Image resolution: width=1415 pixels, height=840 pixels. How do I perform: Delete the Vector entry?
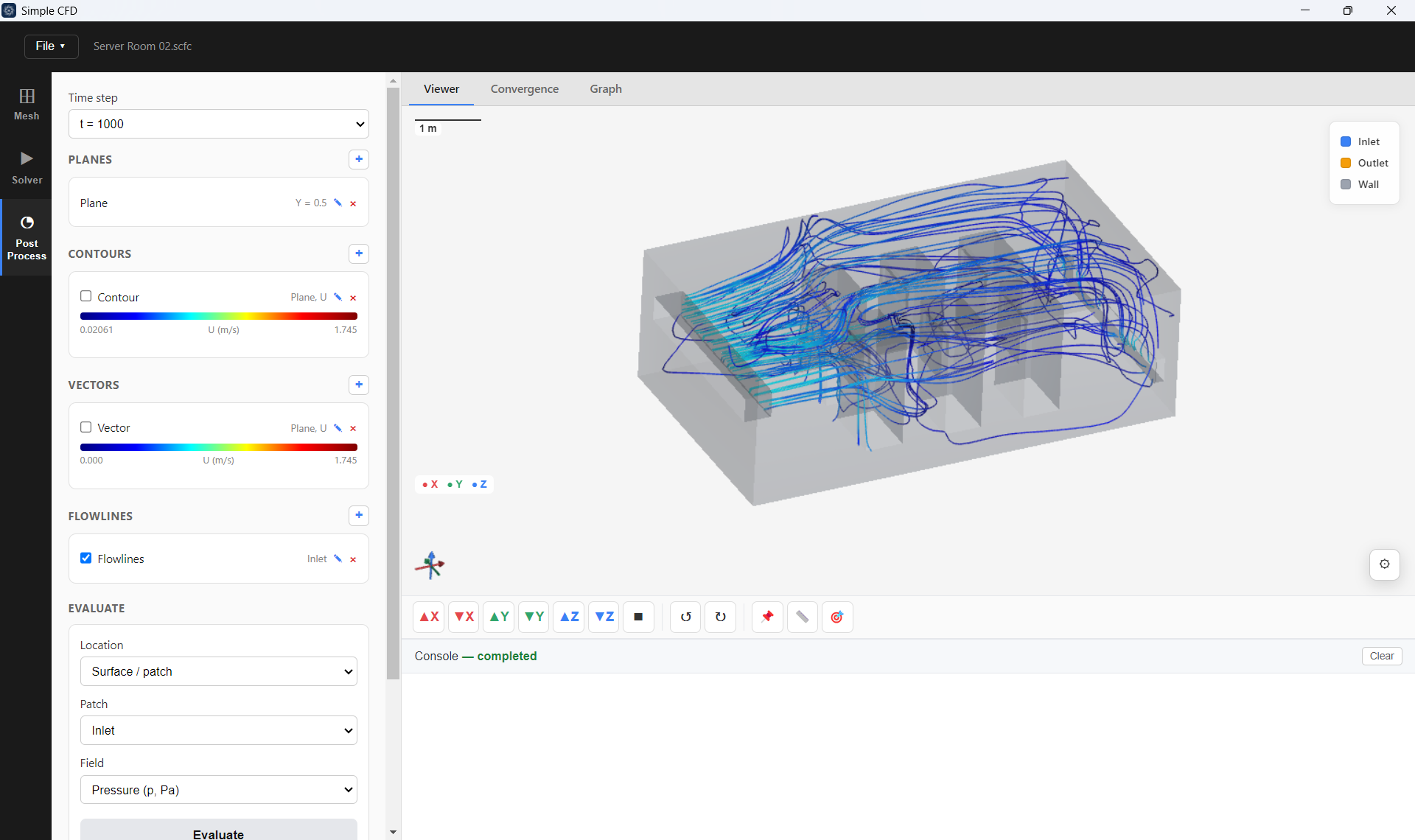click(353, 429)
